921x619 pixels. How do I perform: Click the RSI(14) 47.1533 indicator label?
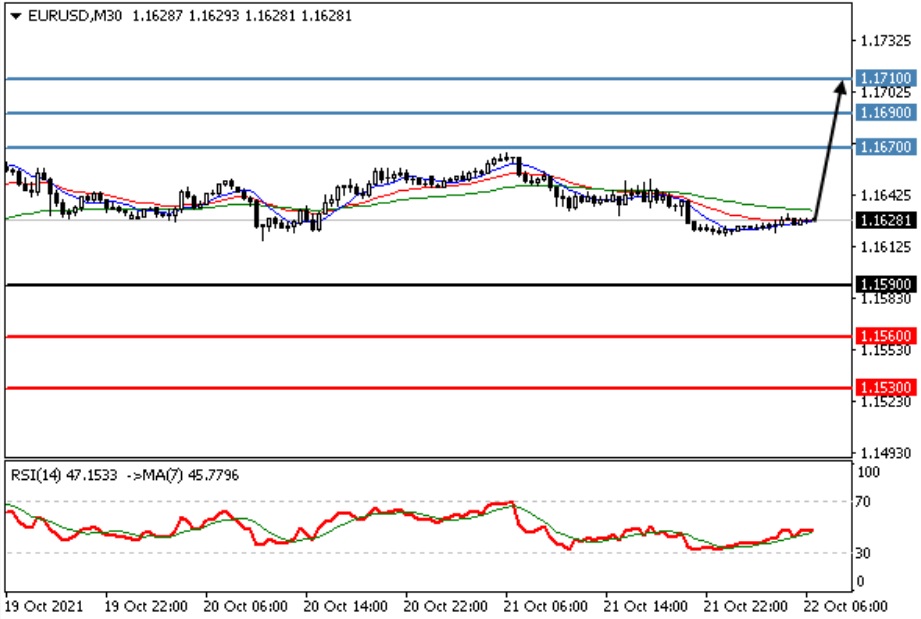[x=64, y=475]
